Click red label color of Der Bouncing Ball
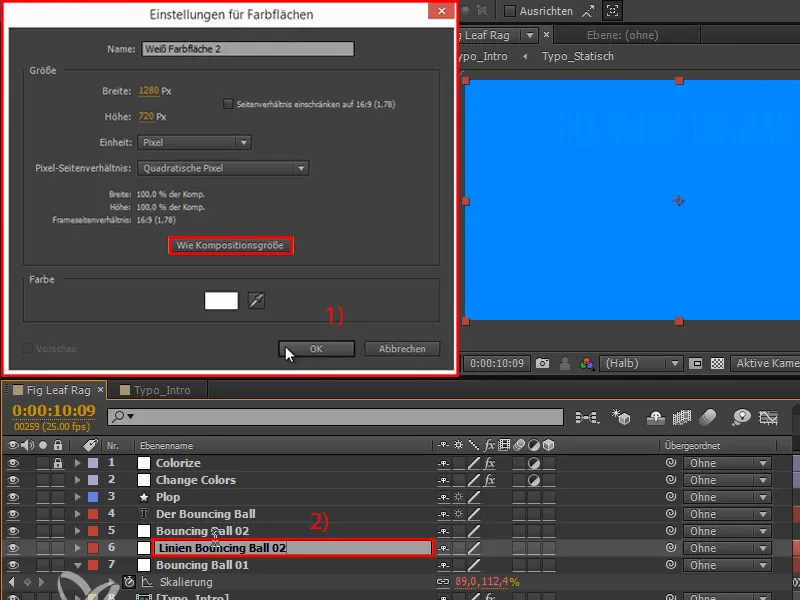The width and height of the screenshot is (800, 600). [93, 514]
